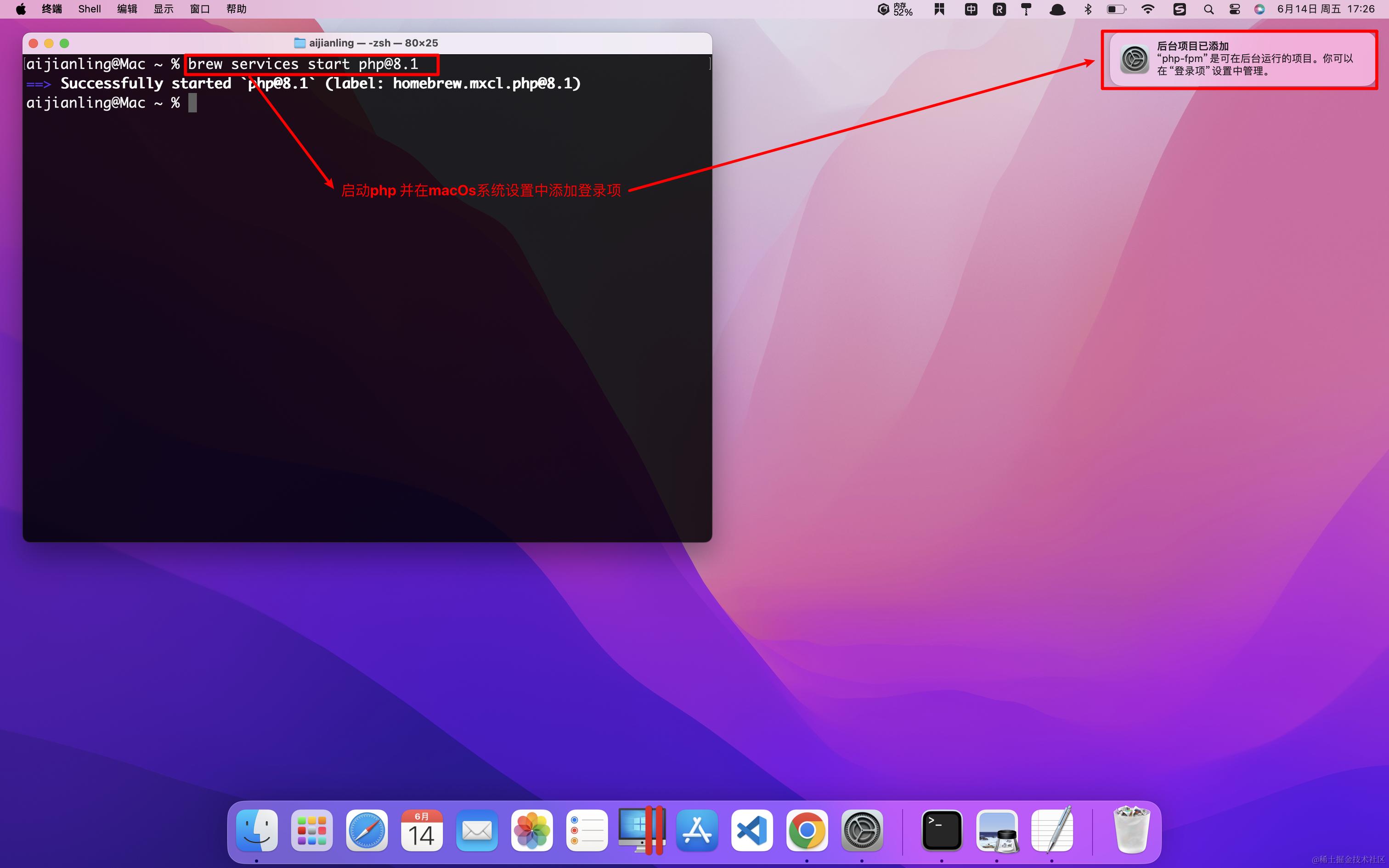Open the Shell menu in Terminal
Image resolution: width=1389 pixels, height=868 pixels.
[x=89, y=9]
